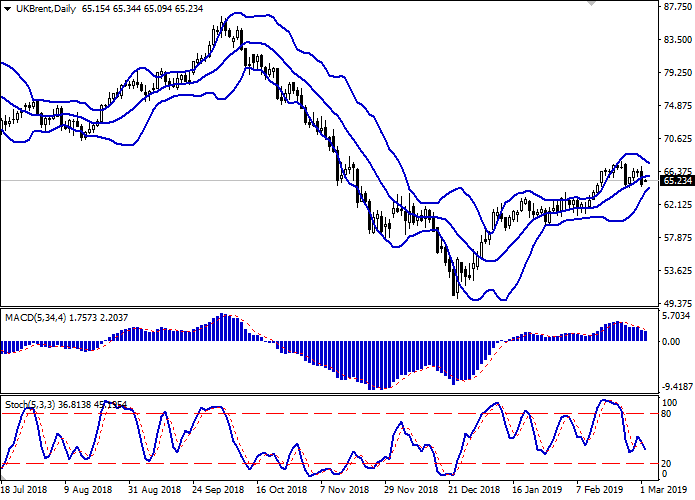Click the 18 Jul 2018 date label
The image size is (695, 500).
click(25, 490)
